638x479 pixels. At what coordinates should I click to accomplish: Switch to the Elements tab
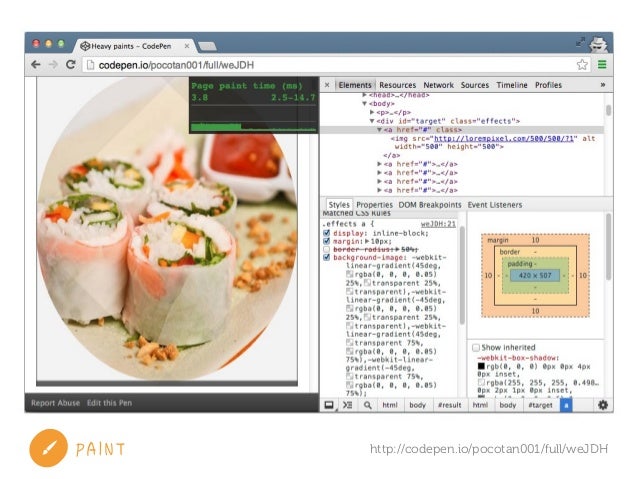[x=355, y=85]
